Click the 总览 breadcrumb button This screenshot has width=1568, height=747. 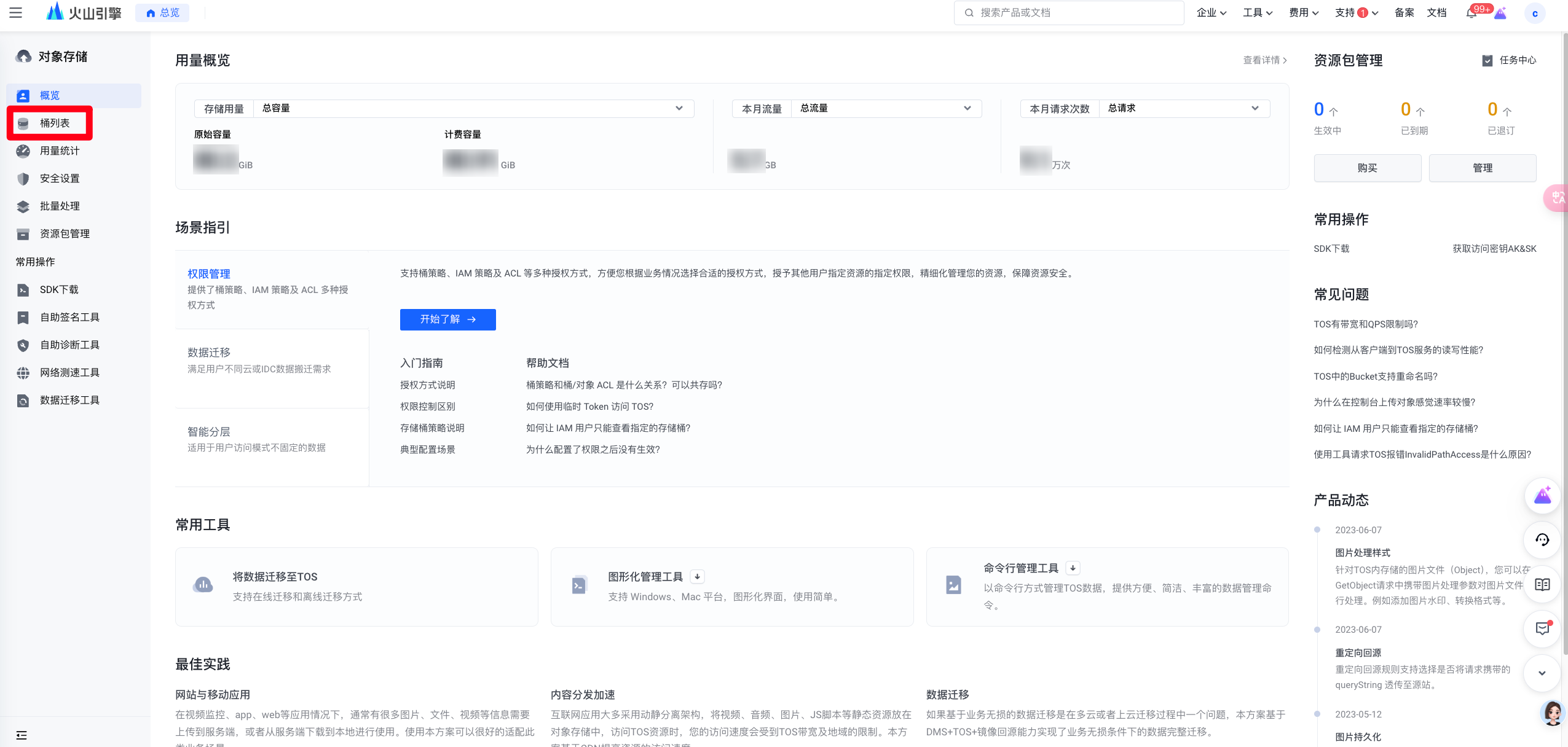[162, 13]
